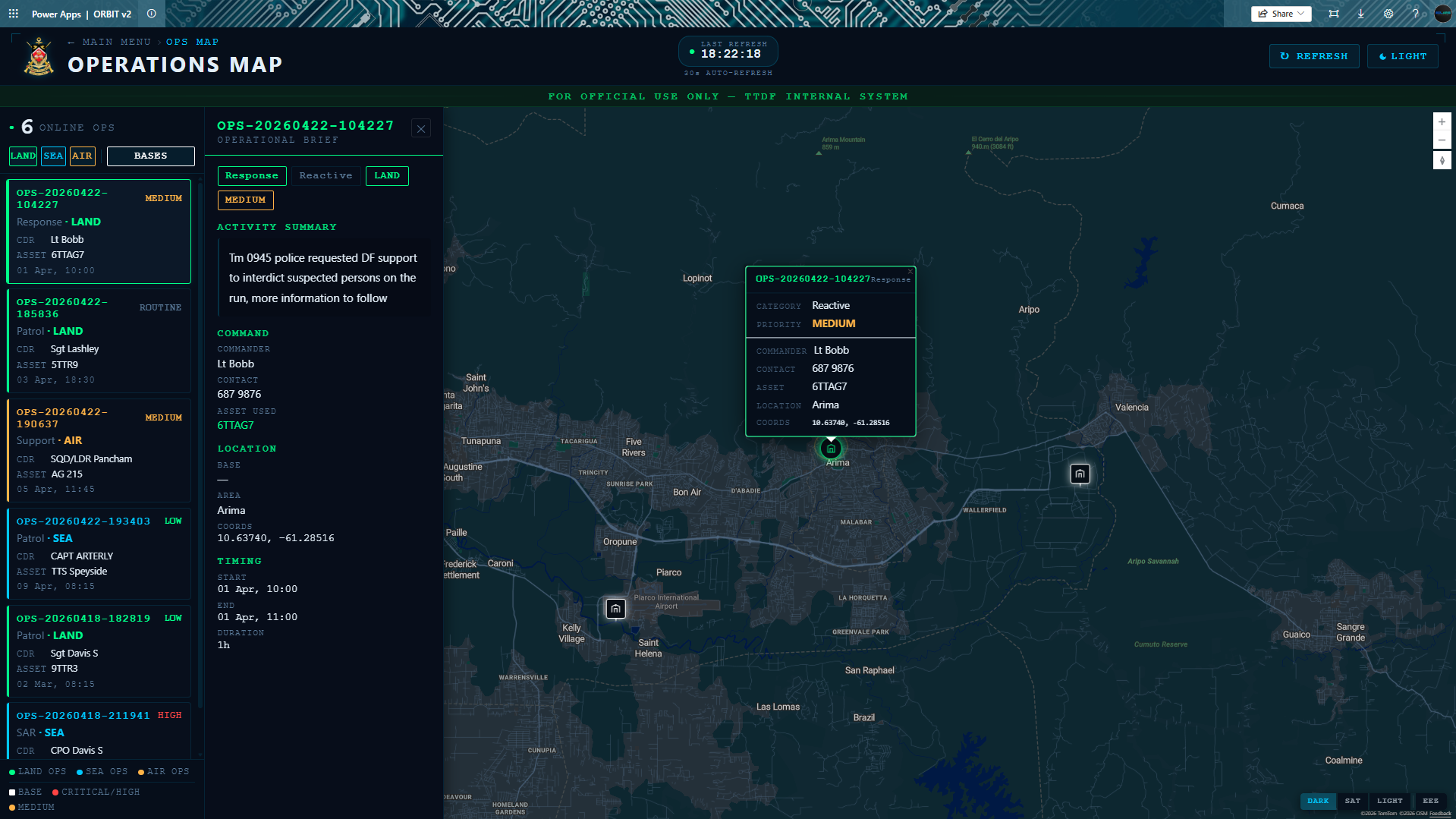Click the Piarco International Airport map label
1456x819 pixels.
coord(666,602)
